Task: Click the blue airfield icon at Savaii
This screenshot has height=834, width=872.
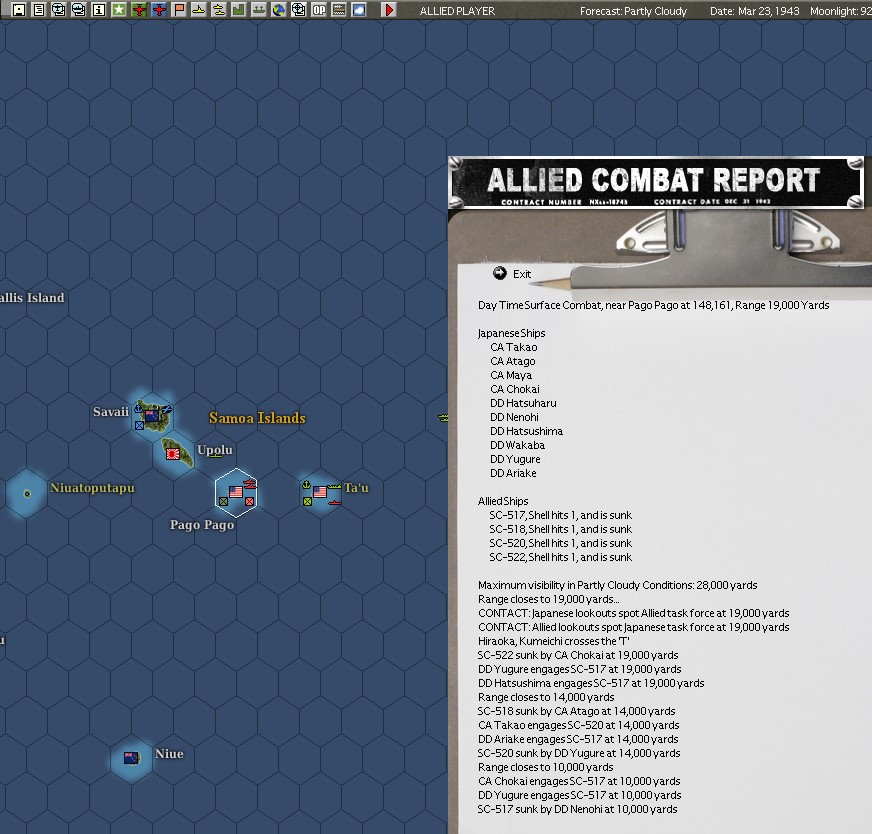Action: (x=166, y=410)
